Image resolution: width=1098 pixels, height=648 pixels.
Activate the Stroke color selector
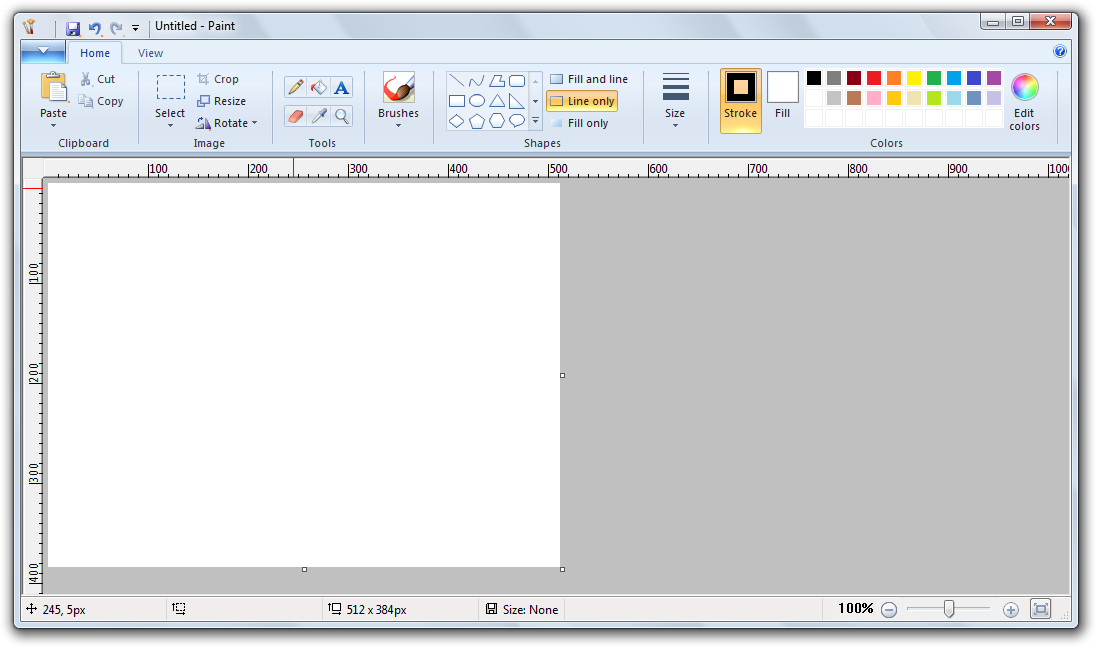point(740,99)
